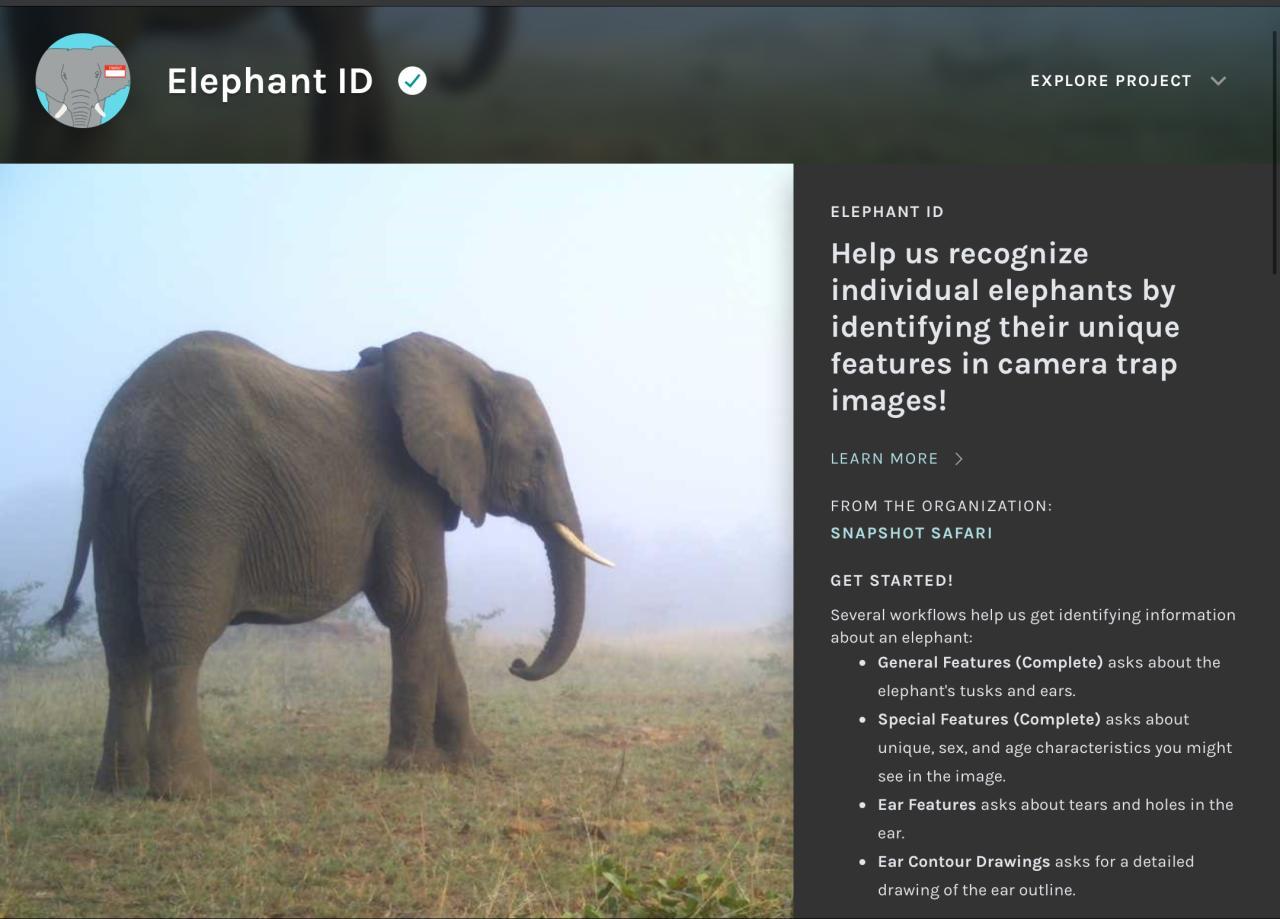Viewport: 1280px width, 919px height.
Task: Select the Ear Contour Drawings workflow text
Action: (964, 861)
